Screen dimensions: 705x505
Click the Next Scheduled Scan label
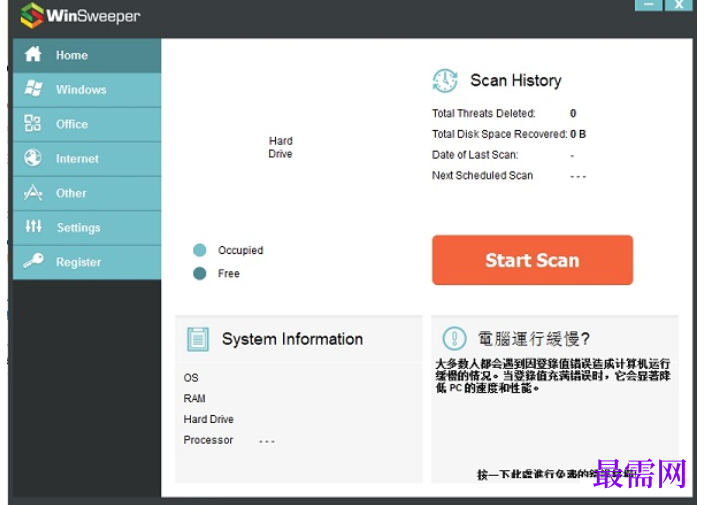pos(482,175)
